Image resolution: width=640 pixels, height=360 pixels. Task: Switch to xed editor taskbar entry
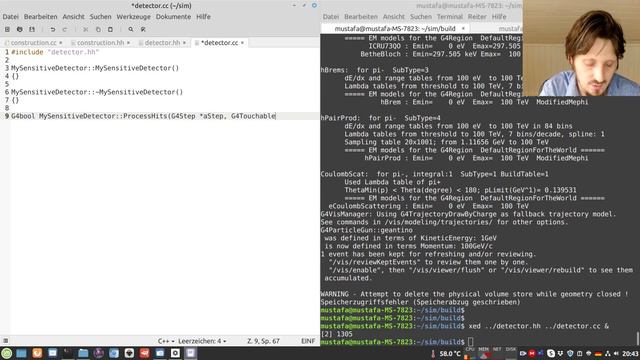click(191, 353)
